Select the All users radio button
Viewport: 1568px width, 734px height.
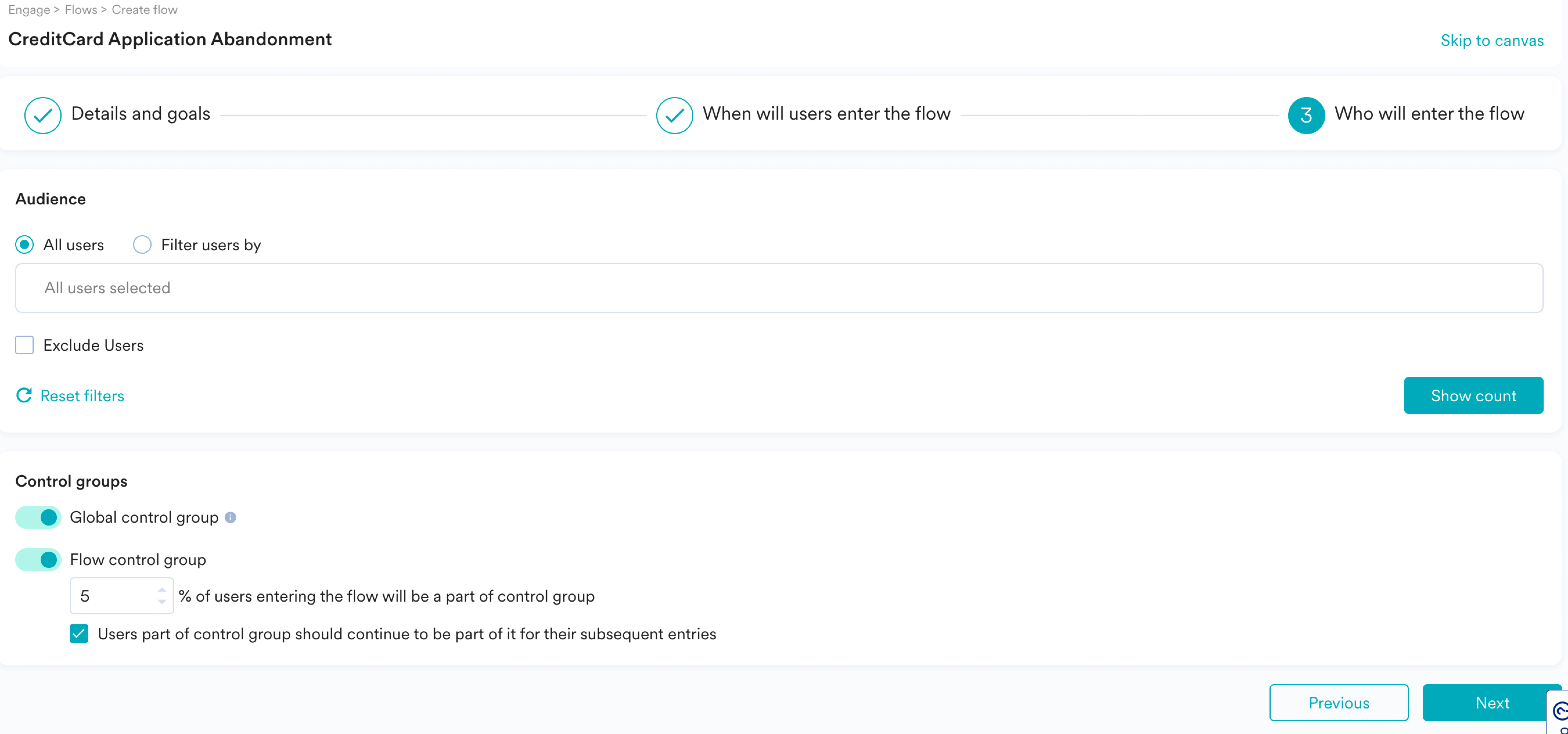coord(24,245)
